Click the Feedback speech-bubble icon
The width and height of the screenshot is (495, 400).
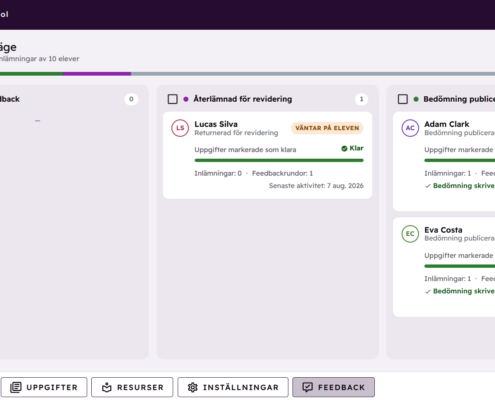[307, 387]
